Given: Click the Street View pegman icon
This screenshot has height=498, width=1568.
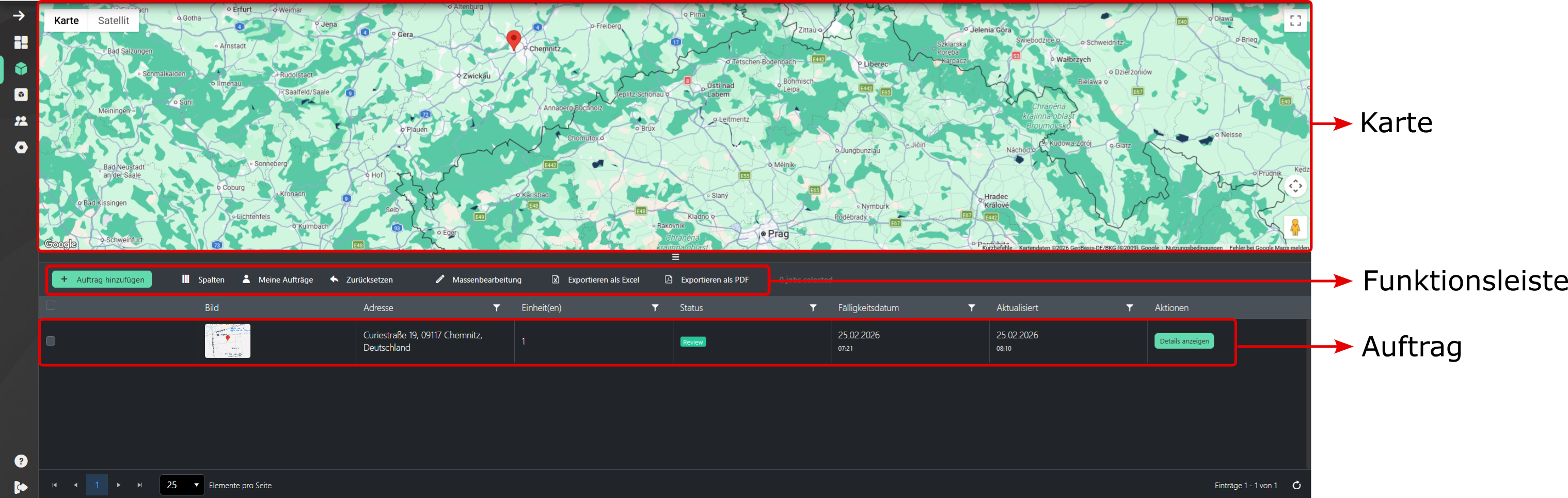Looking at the screenshot, I should coord(1295,228).
